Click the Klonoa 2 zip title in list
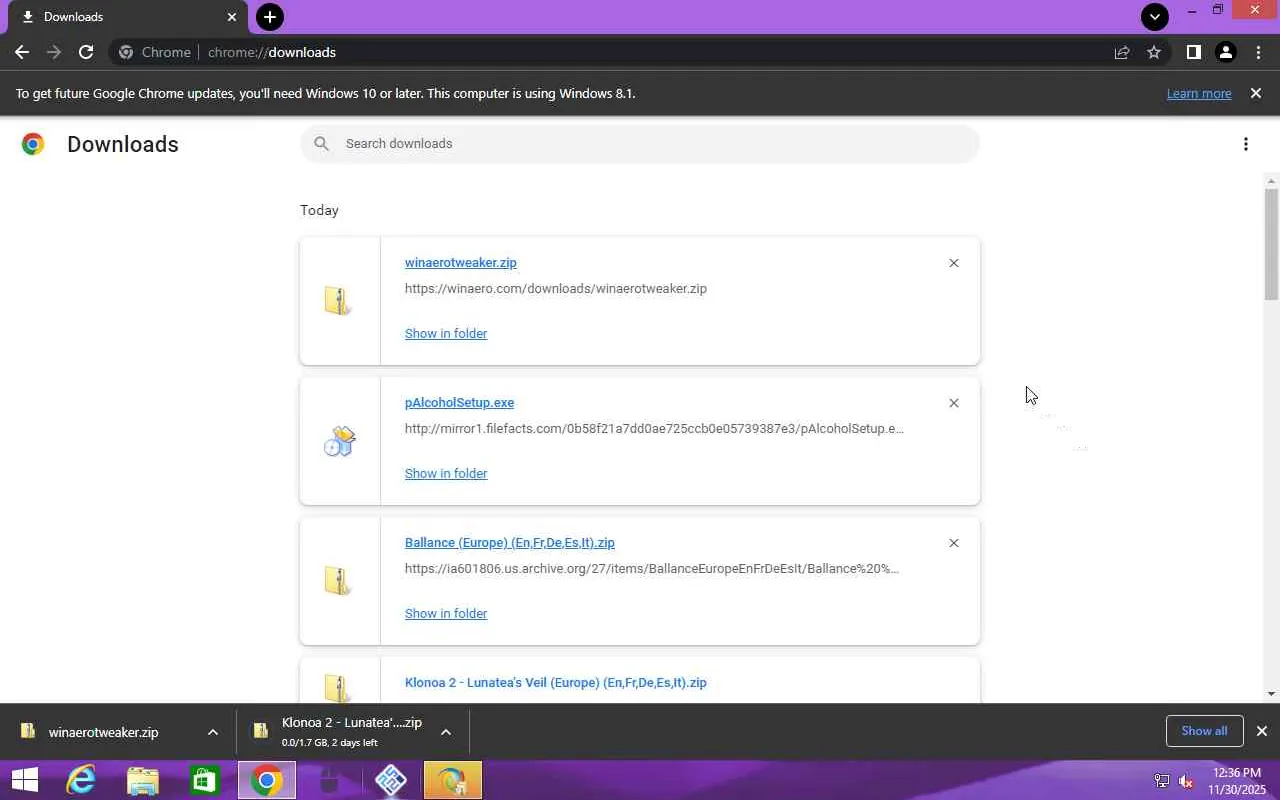This screenshot has width=1280, height=800. click(x=555, y=683)
